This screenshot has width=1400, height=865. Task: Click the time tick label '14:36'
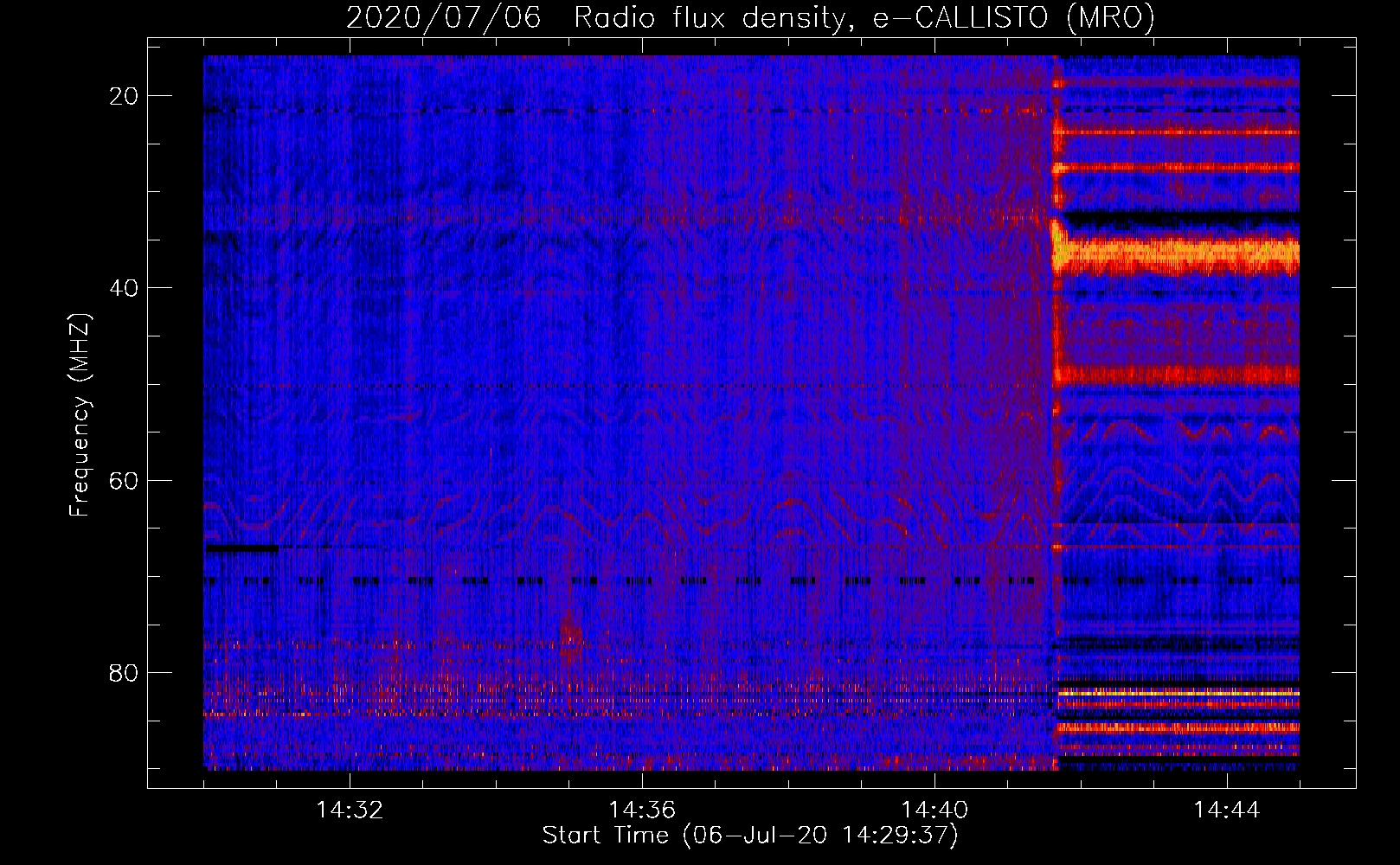pos(642,811)
